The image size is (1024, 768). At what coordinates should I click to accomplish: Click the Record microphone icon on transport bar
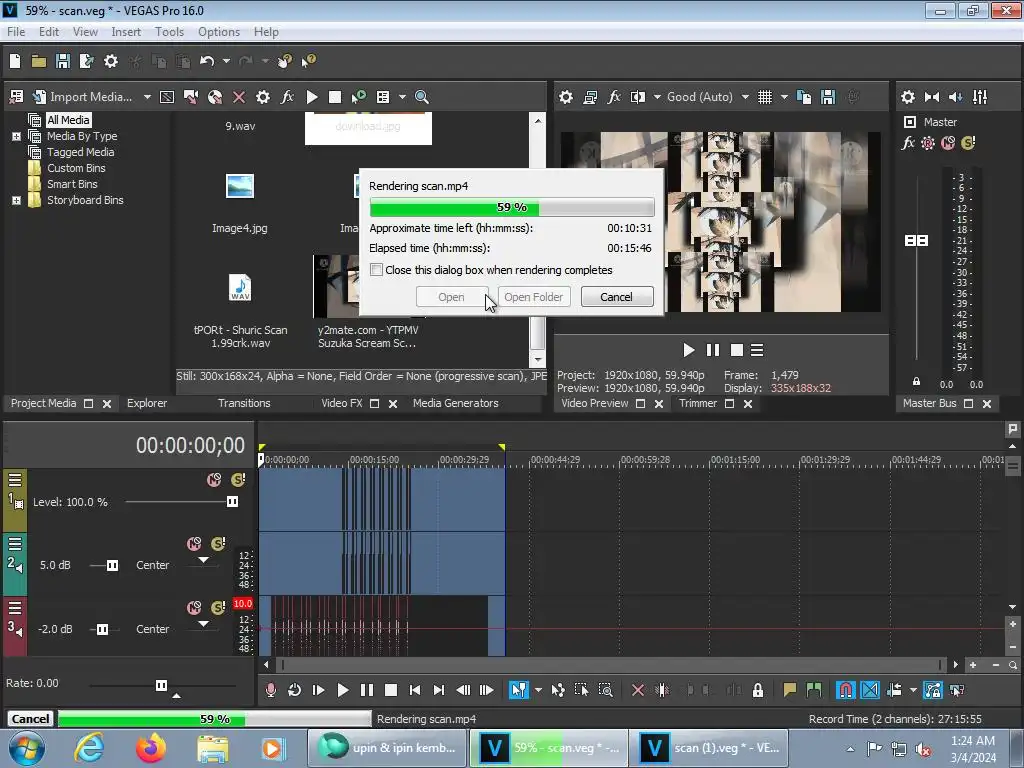pyautogui.click(x=270, y=690)
